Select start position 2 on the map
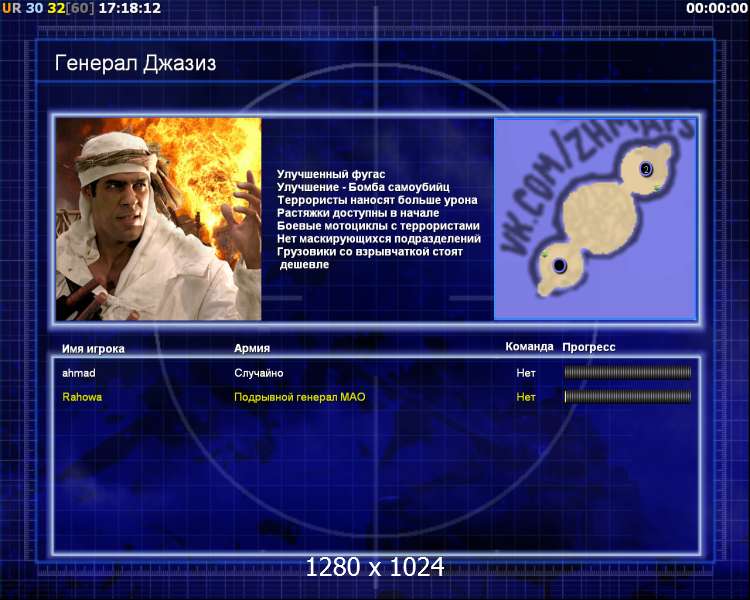 click(646, 168)
